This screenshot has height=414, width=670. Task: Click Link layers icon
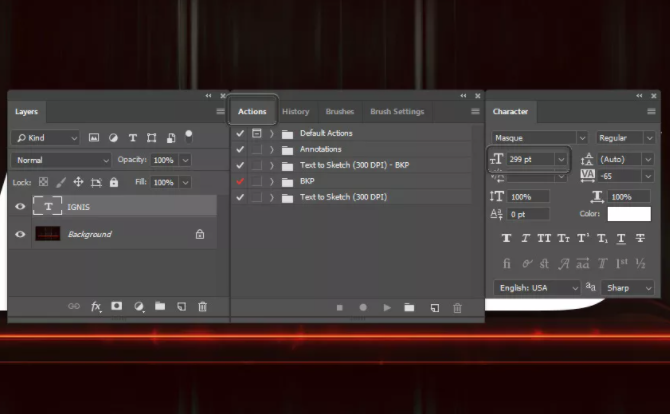coord(74,306)
